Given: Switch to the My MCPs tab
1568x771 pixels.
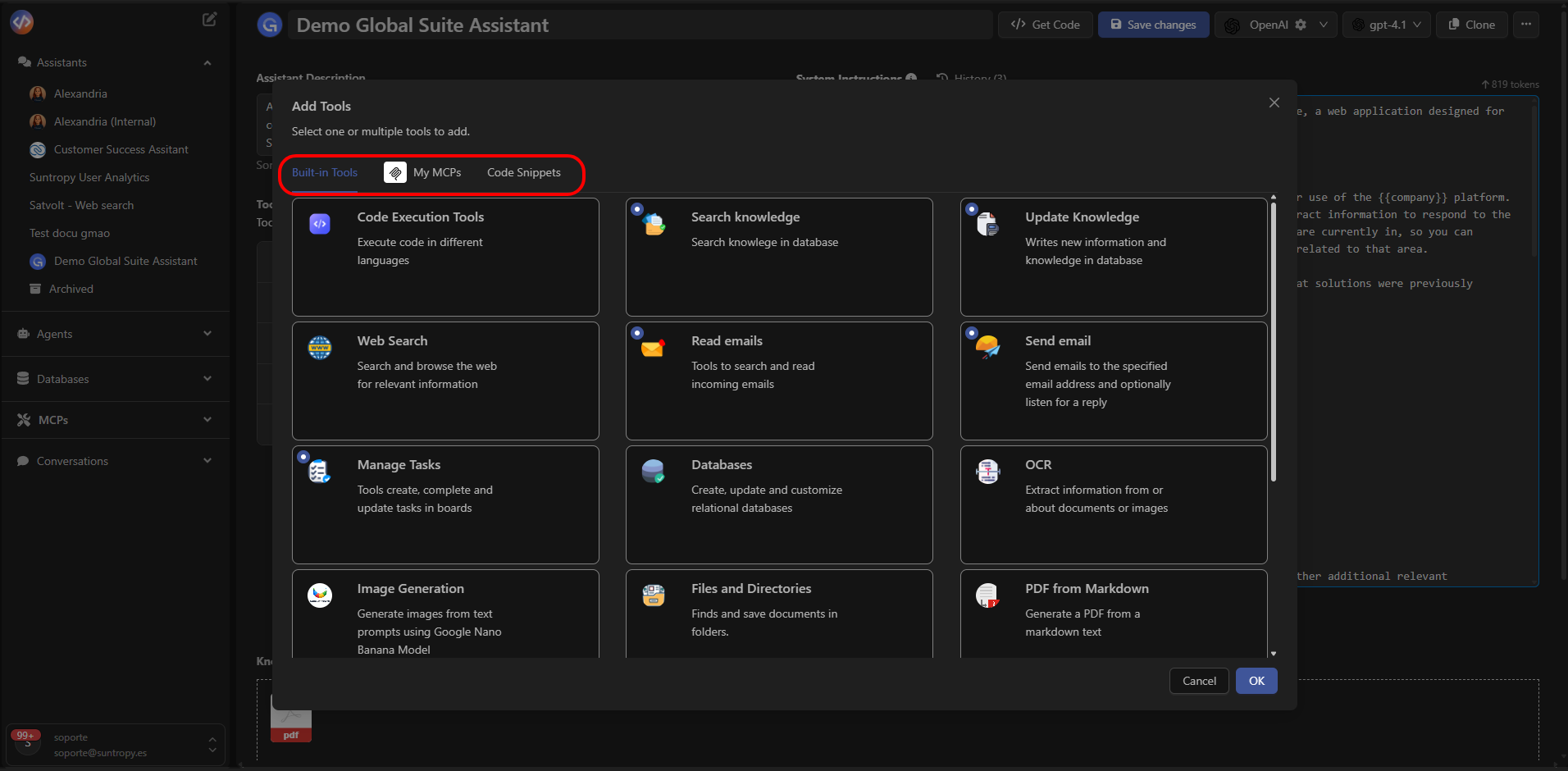Looking at the screenshot, I should click(x=437, y=172).
